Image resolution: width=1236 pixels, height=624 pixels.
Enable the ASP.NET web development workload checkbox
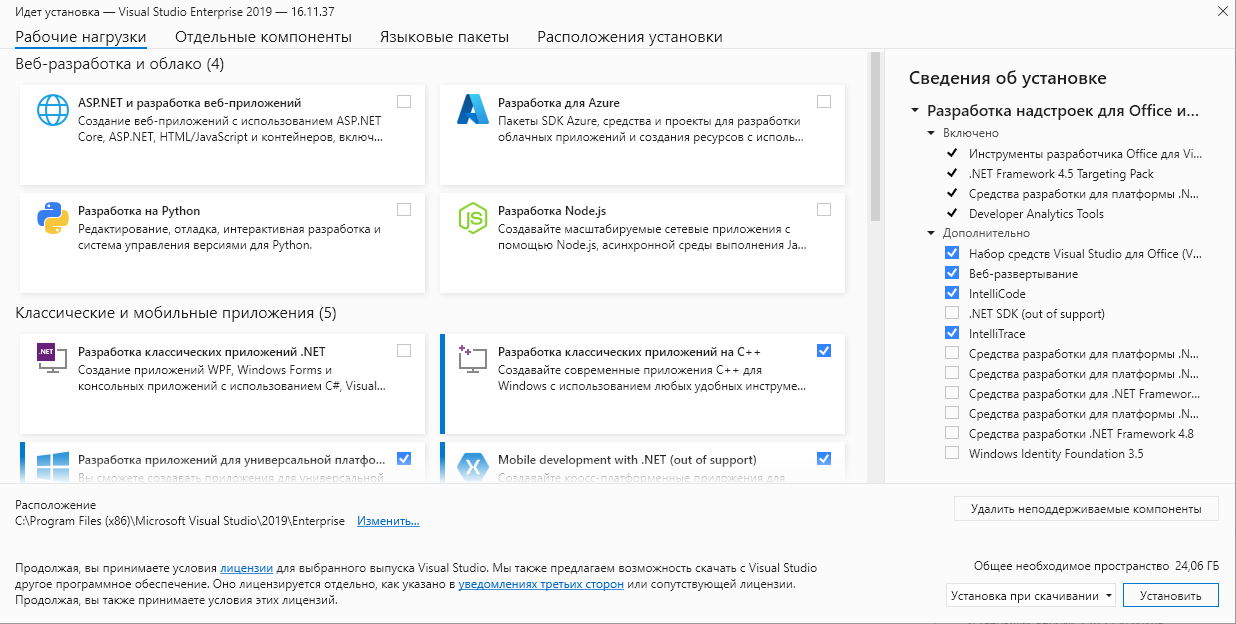coord(404,101)
